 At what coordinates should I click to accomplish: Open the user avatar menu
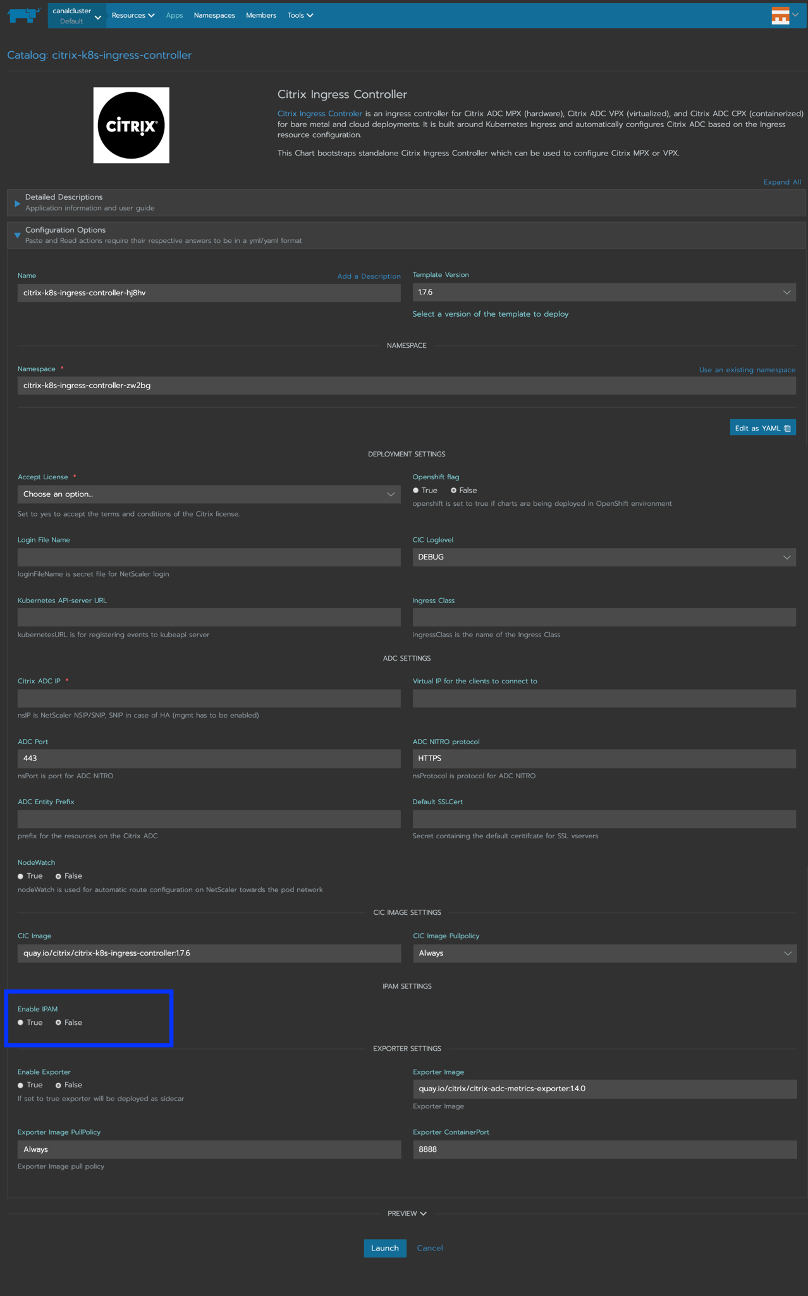785,15
